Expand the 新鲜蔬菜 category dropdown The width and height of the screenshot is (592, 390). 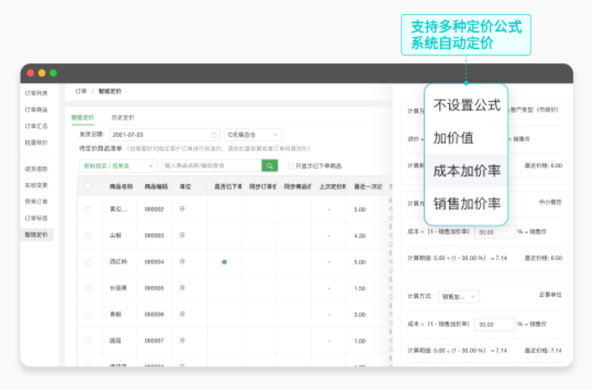[x=118, y=166]
